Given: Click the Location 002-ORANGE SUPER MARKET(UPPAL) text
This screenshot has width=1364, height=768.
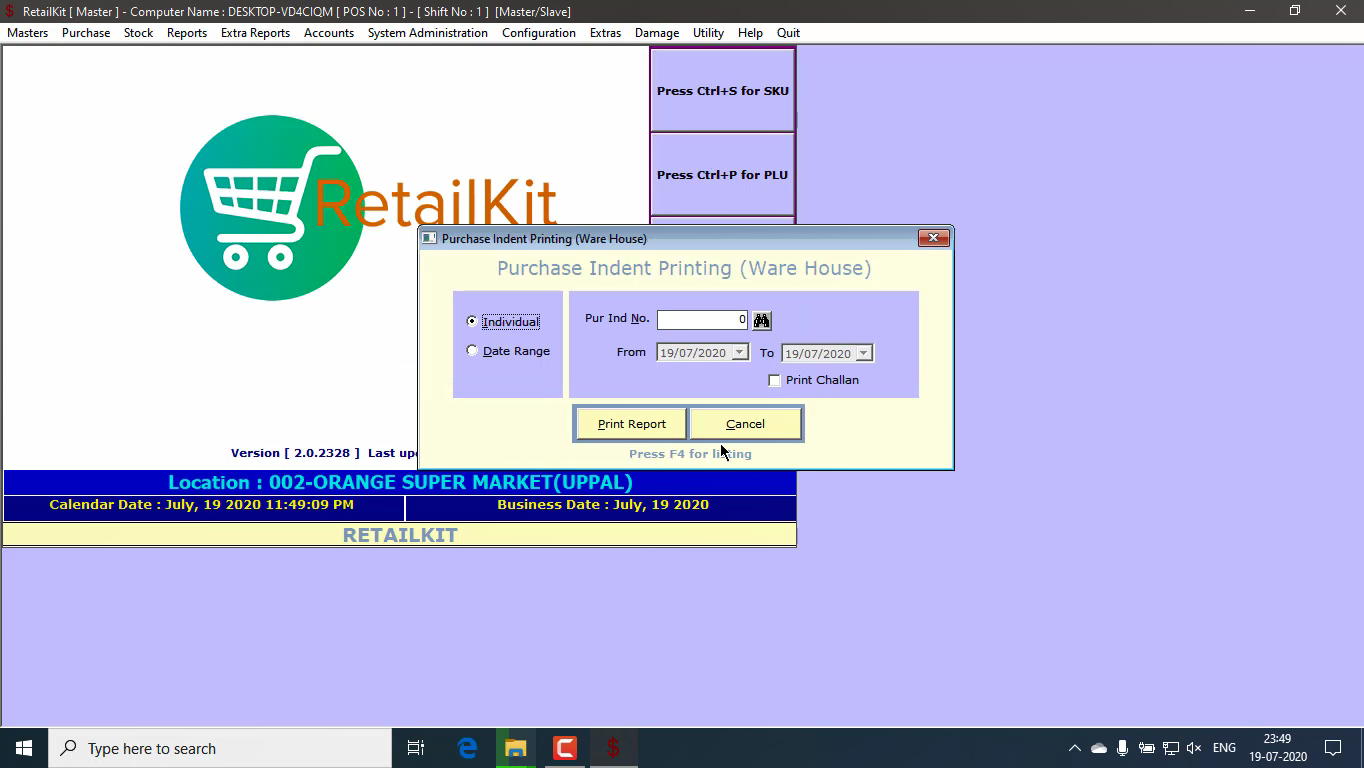Looking at the screenshot, I should point(400,482).
